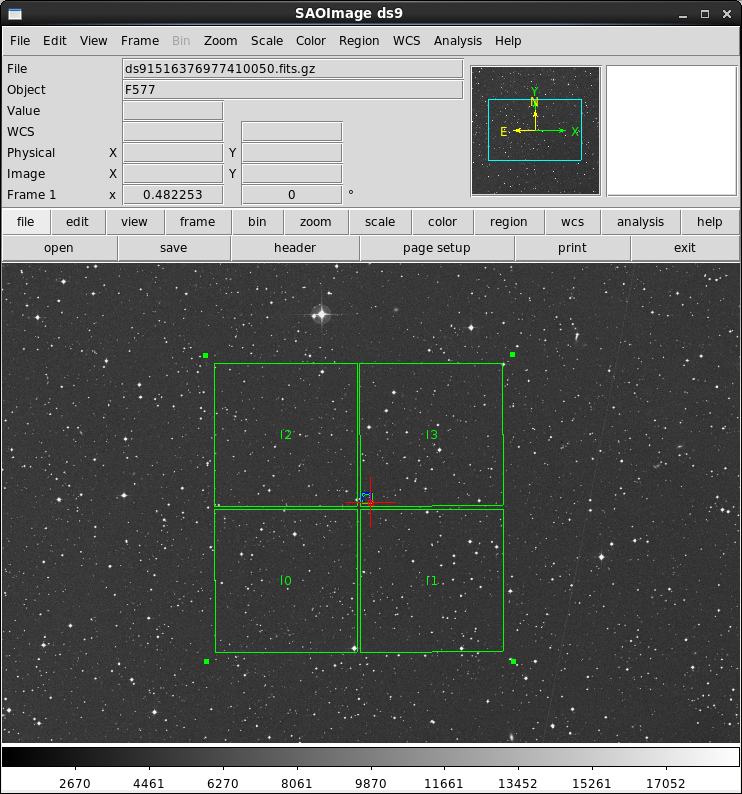Select the view tab in button bar

click(x=134, y=222)
